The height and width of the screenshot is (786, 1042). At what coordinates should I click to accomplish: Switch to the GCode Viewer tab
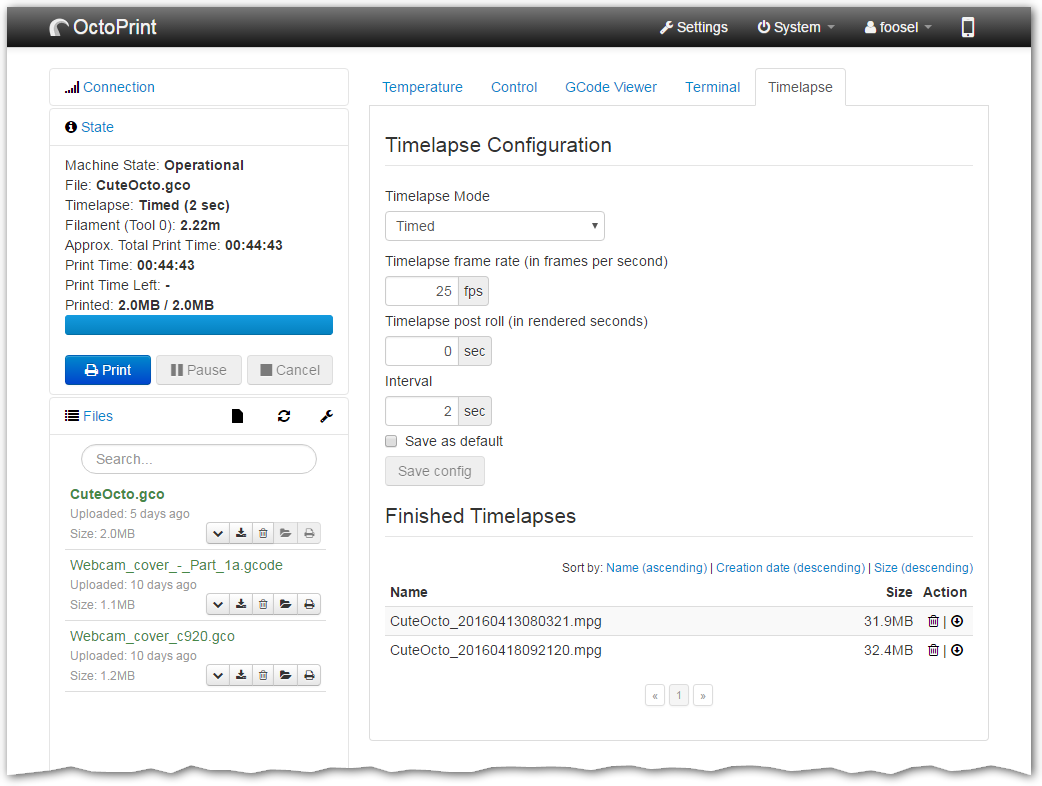pyautogui.click(x=611, y=87)
